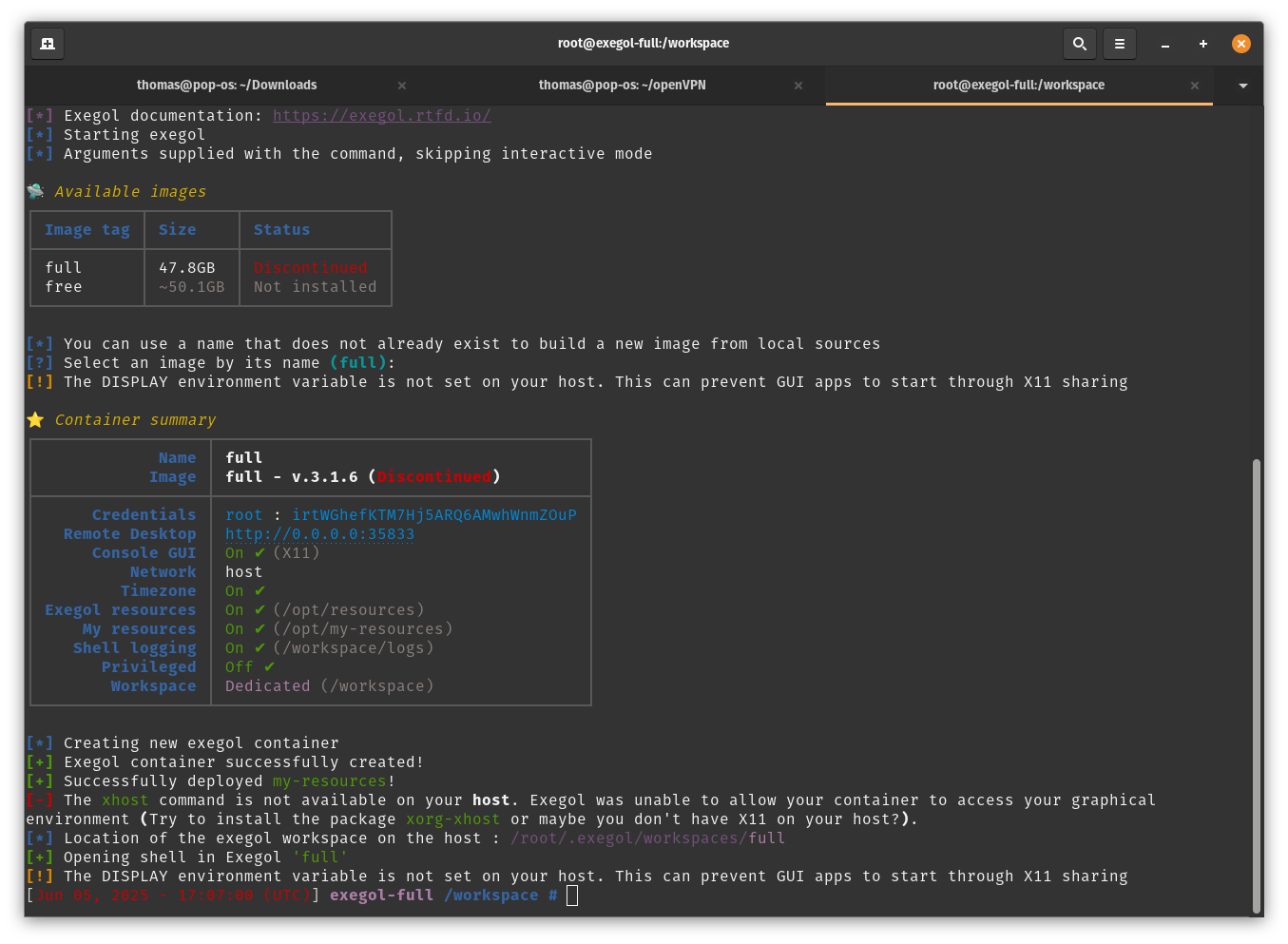Click the '47.8GB' size value
Screen dimensions: 1288x944
point(187,268)
